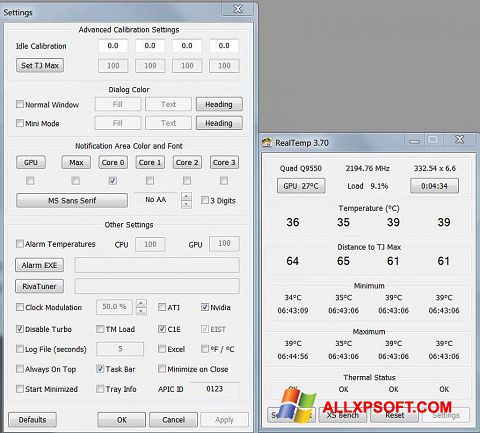Click first Idle Calibration 0.0 field
This screenshot has height=433, width=480.
[x=113, y=46]
